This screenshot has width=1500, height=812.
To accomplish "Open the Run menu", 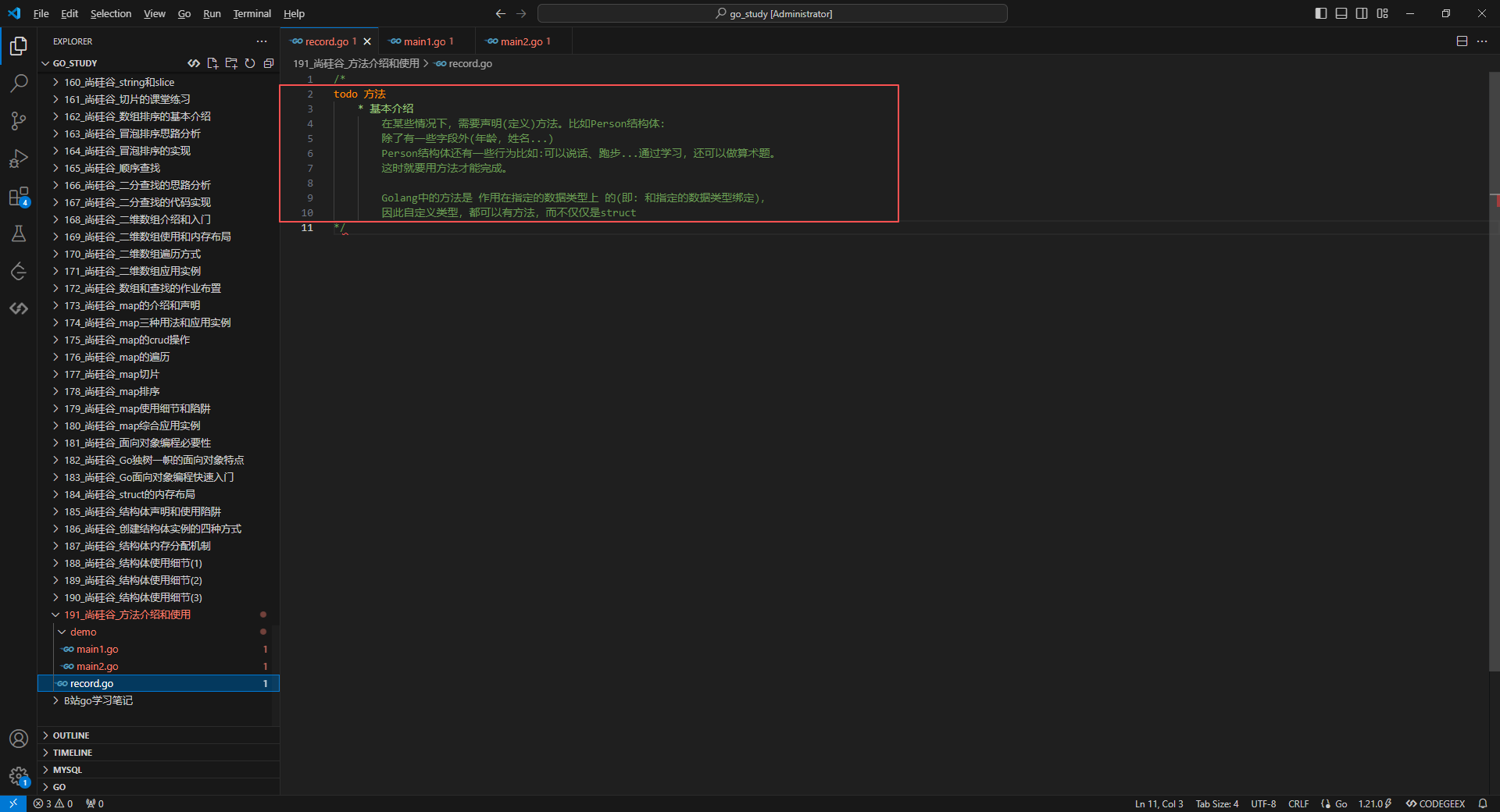I will [212, 13].
